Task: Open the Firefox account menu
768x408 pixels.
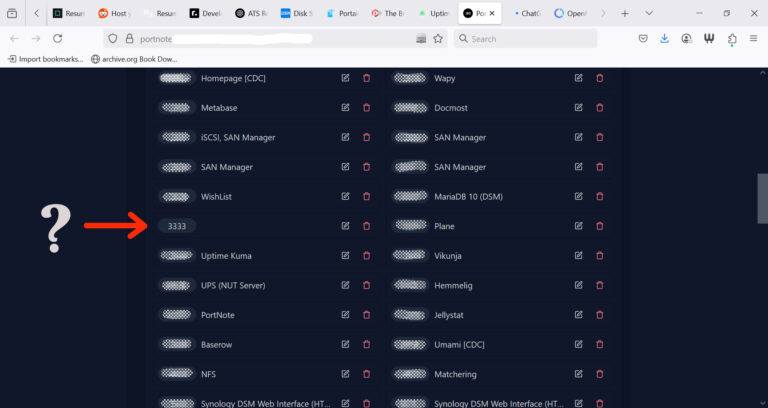Action: coord(686,38)
